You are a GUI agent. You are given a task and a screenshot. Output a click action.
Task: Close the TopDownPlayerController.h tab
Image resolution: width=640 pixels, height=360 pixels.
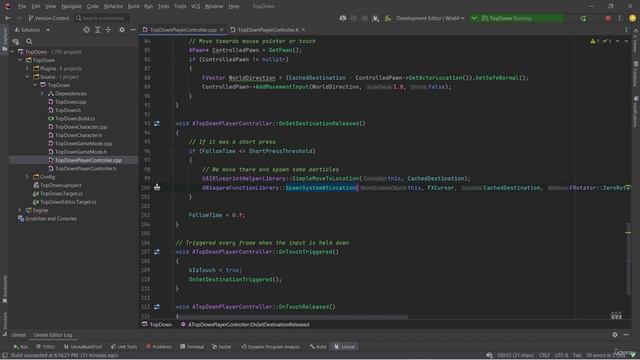tap(303, 30)
